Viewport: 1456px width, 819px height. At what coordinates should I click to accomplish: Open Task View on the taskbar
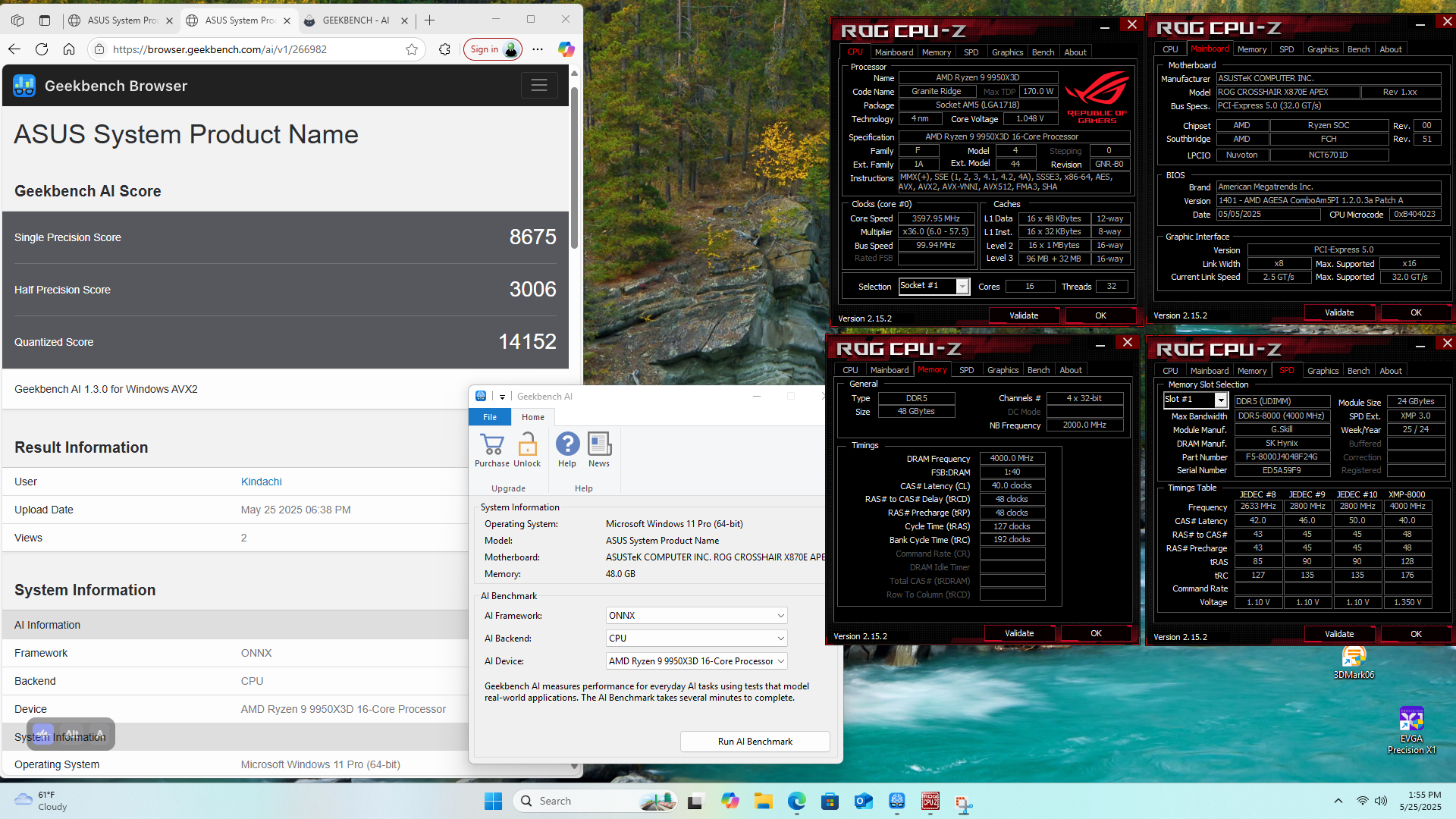coord(695,801)
